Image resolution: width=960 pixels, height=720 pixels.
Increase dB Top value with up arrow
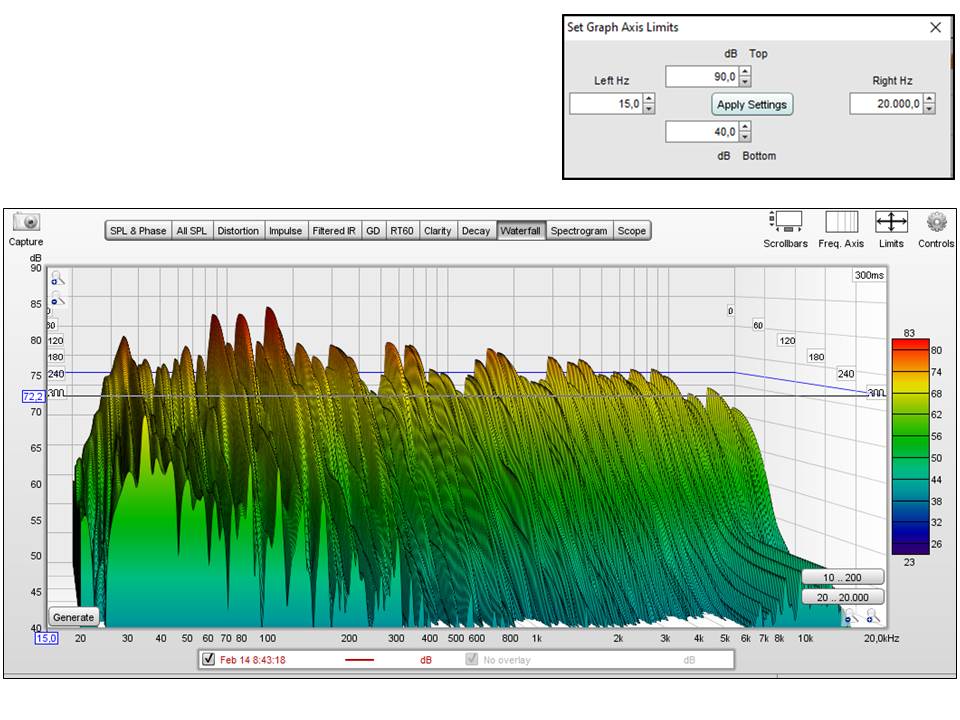[745, 72]
